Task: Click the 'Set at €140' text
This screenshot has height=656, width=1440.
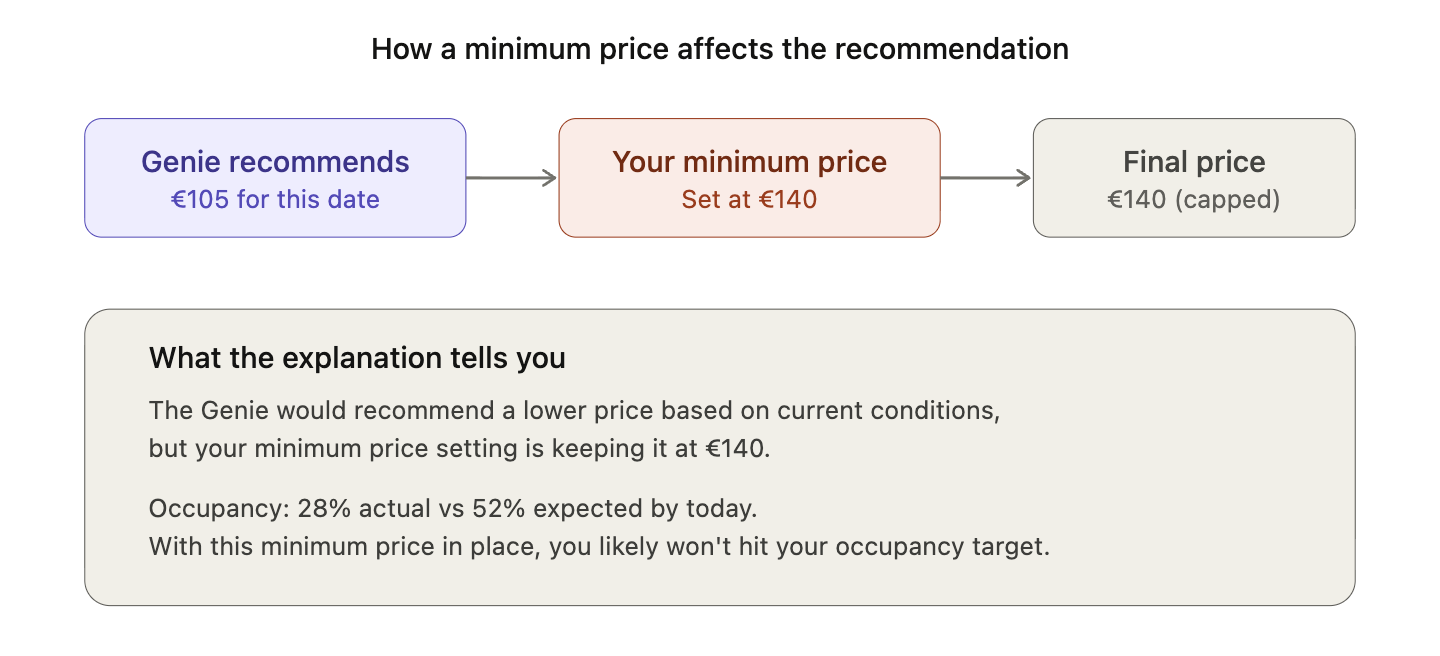Action: (x=749, y=199)
